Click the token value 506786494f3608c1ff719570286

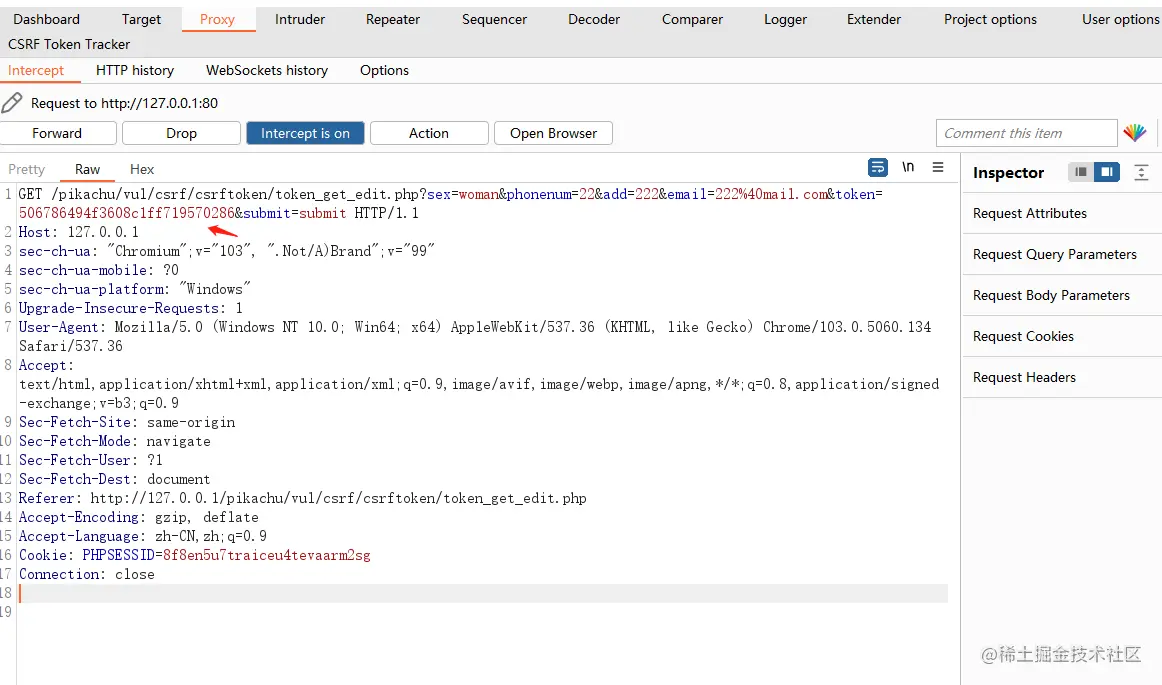pyautogui.click(x=127, y=214)
